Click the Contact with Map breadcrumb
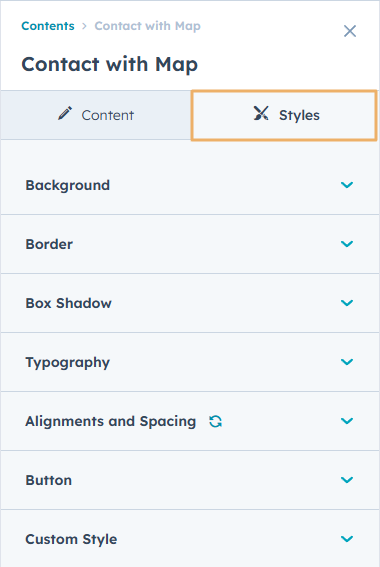Screen dimensions: 380x567 pos(148,26)
